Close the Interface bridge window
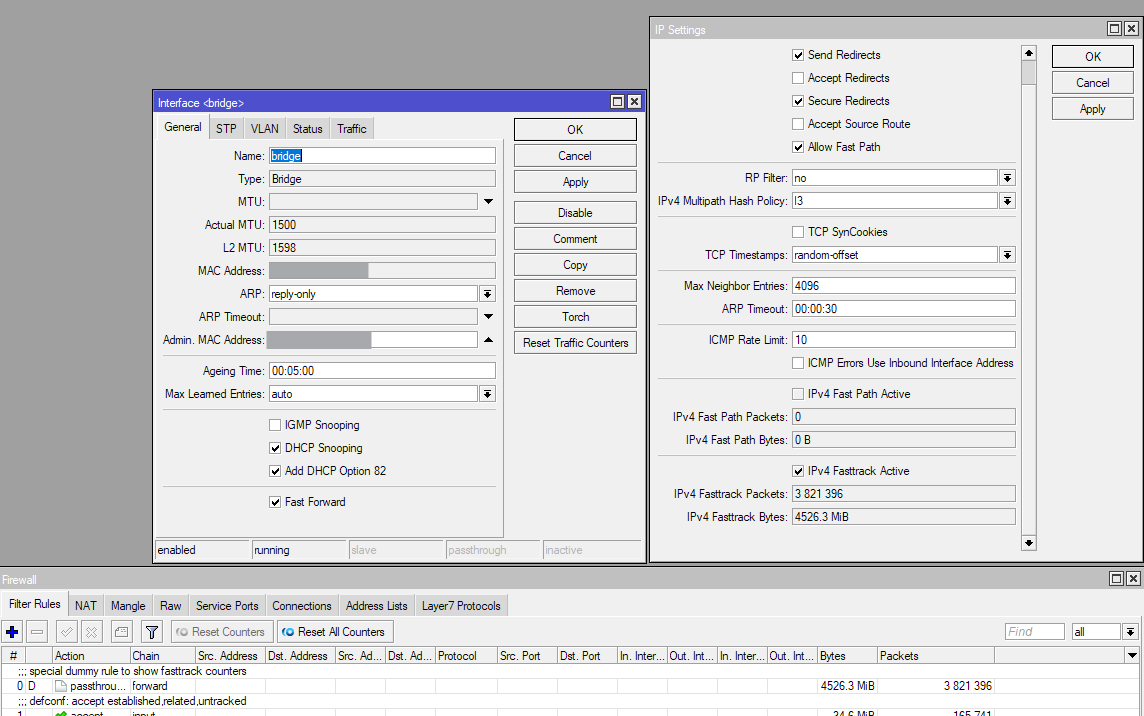Viewport: 1144px width, 716px height. click(x=634, y=101)
